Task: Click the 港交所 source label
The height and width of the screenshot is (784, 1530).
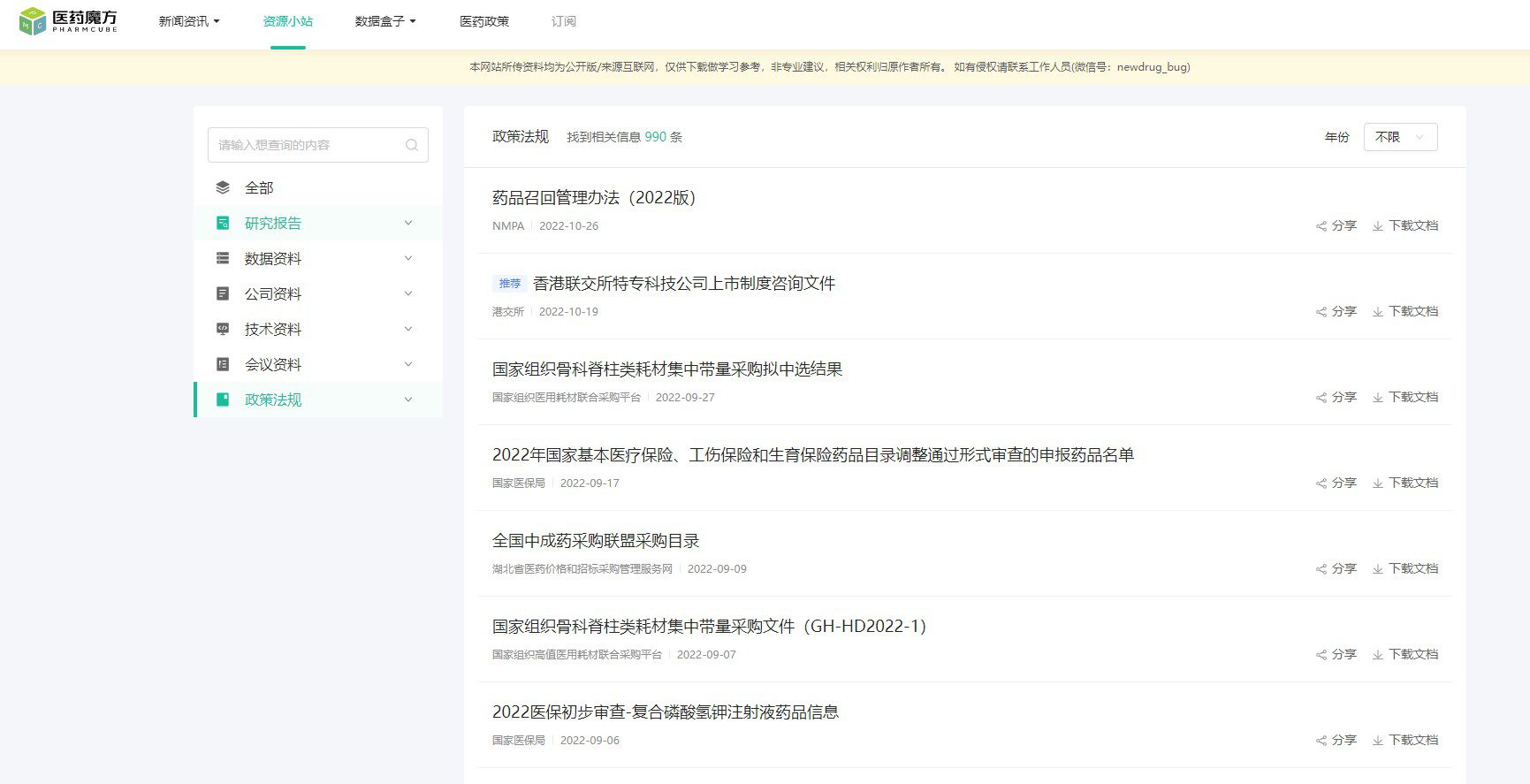Action: (508, 312)
